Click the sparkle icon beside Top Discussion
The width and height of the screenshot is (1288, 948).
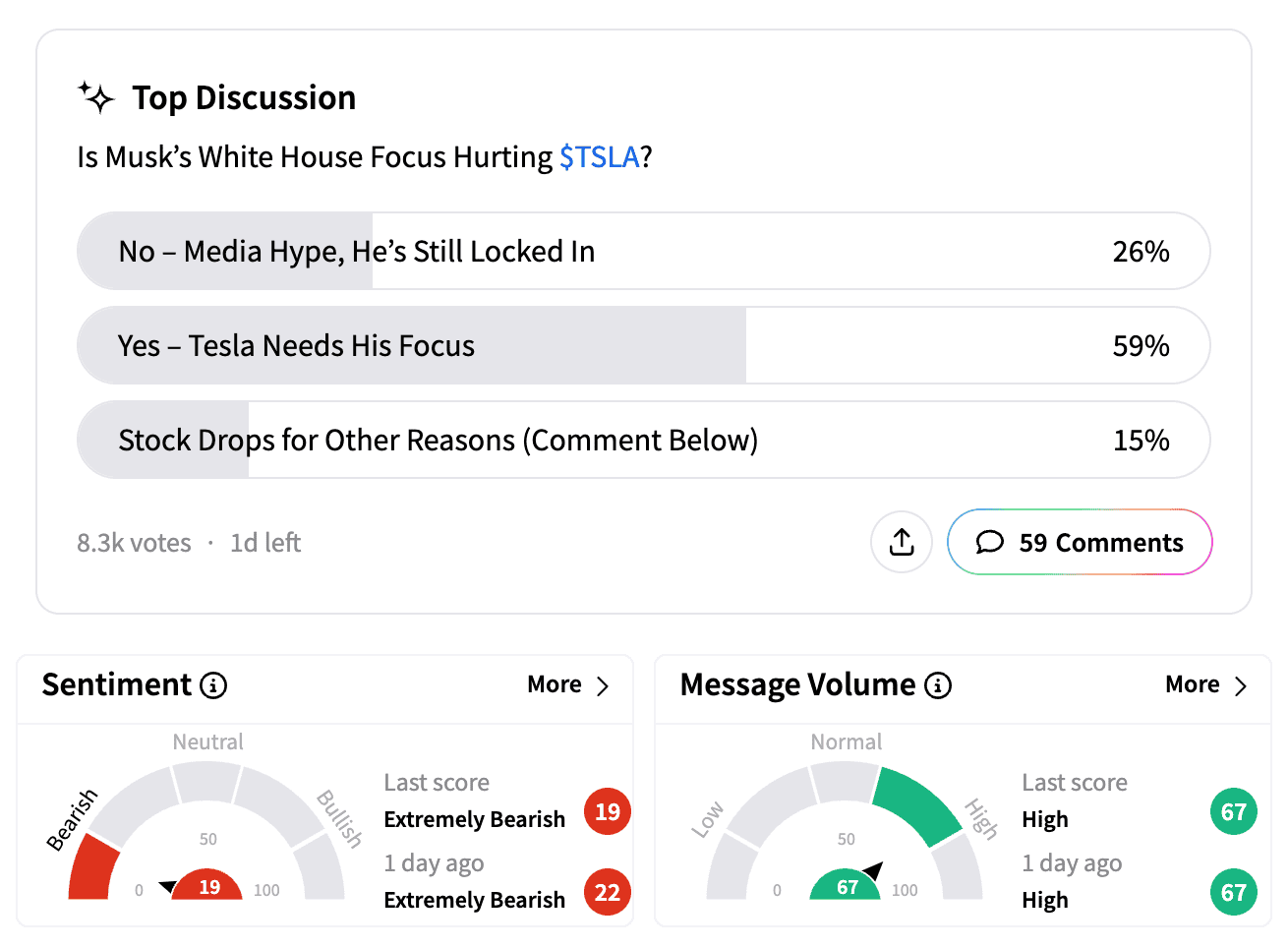[96, 97]
